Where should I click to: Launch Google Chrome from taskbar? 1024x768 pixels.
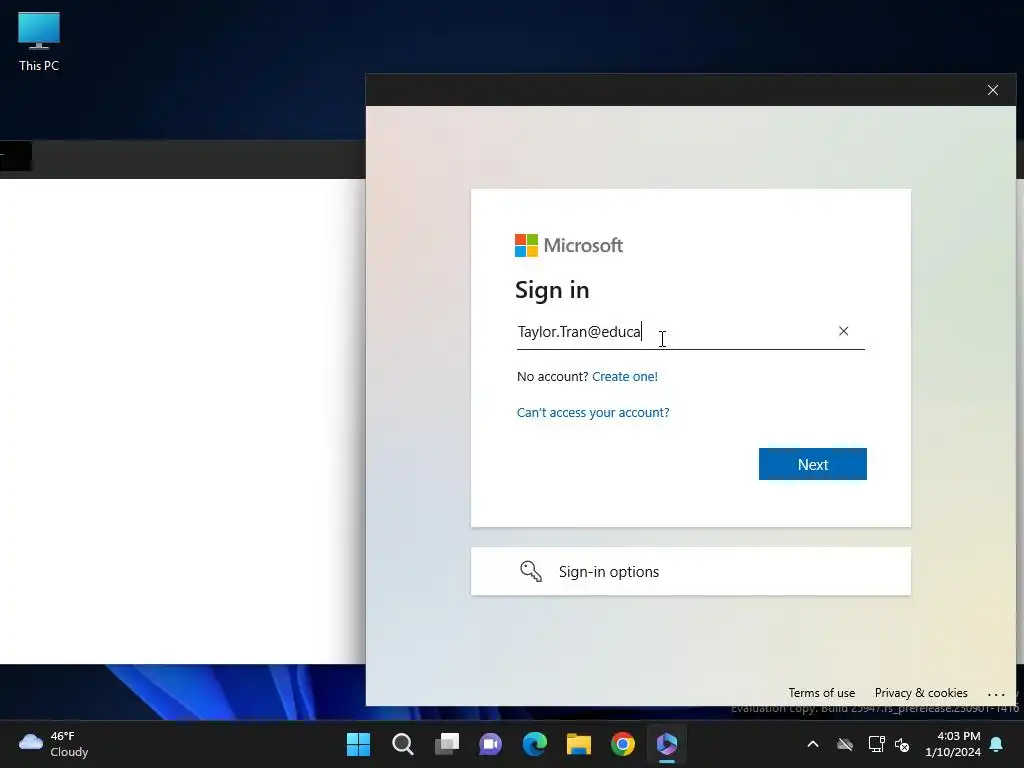pyautogui.click(x=623, y=744)
